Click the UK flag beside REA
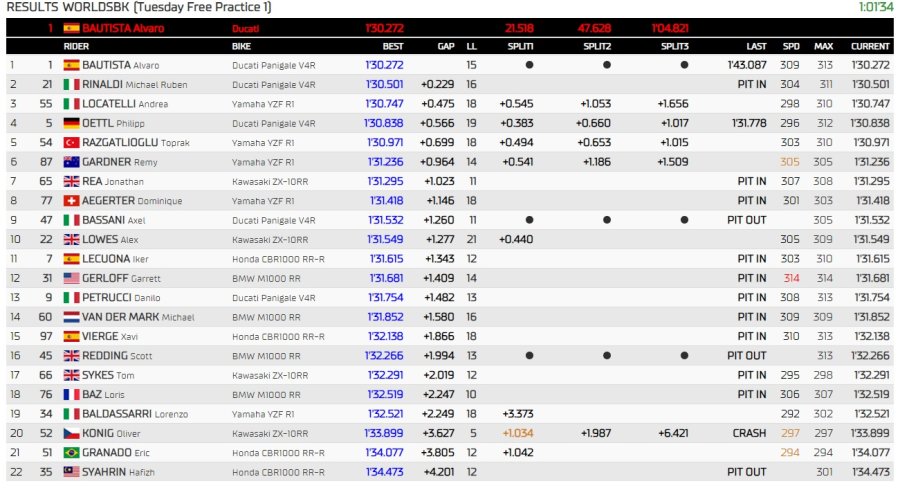The image size is (900, 488). click(x=71, y=181)
